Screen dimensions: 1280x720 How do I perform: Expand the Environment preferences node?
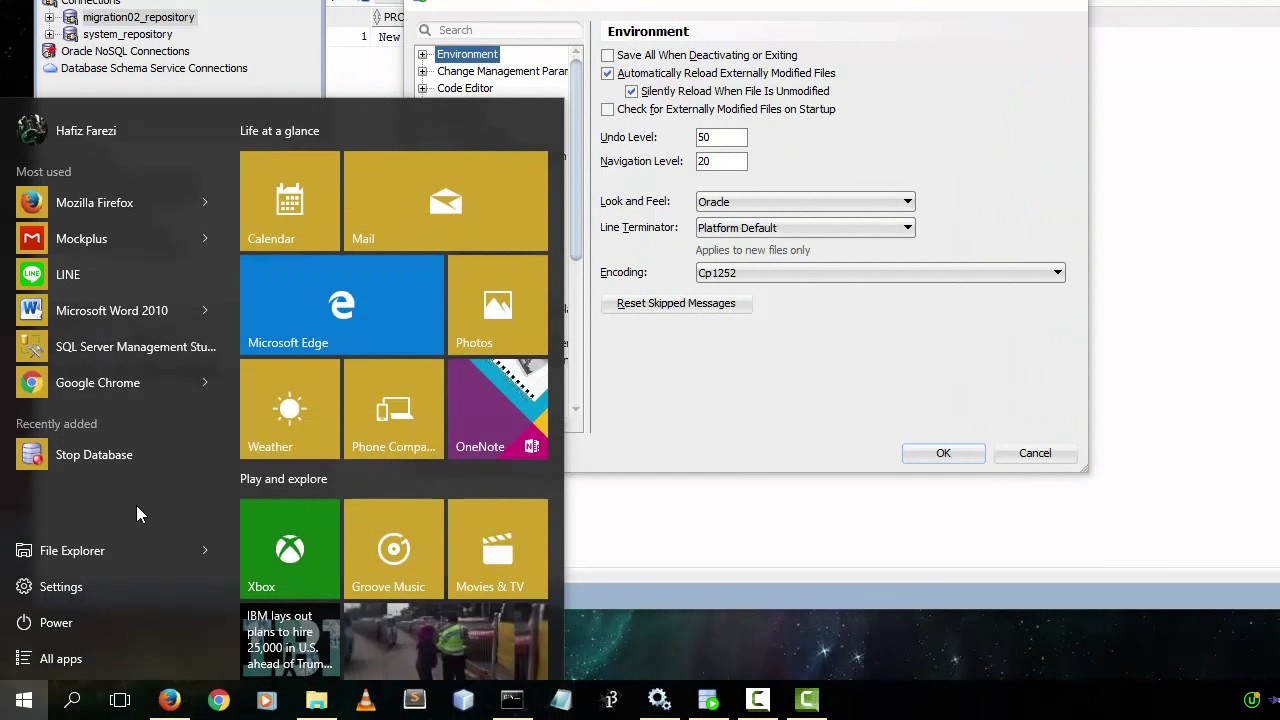pos(423,54)
